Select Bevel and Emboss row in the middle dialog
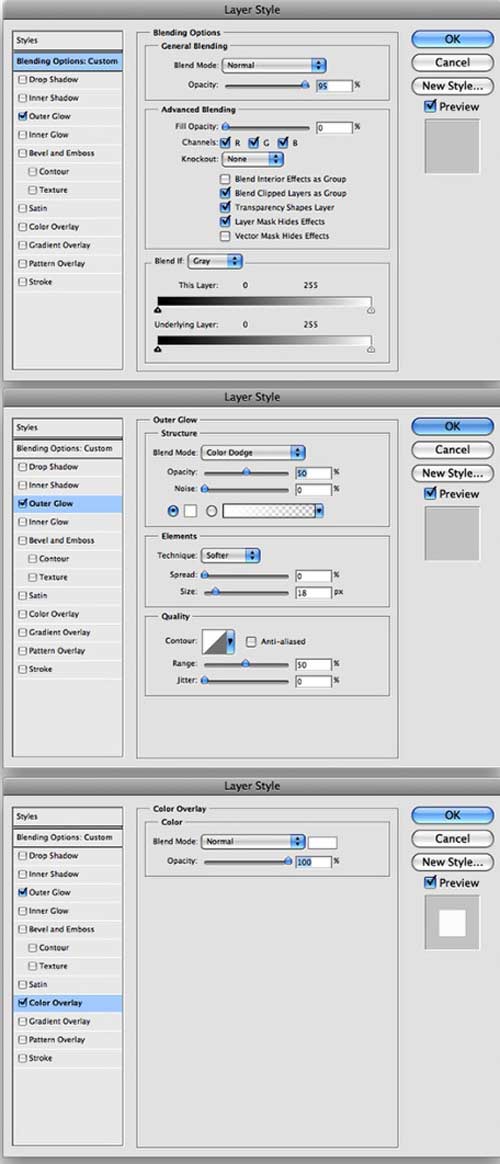Image resolution: width=500 pixels, height=1164 pixels. pos(68,540)
